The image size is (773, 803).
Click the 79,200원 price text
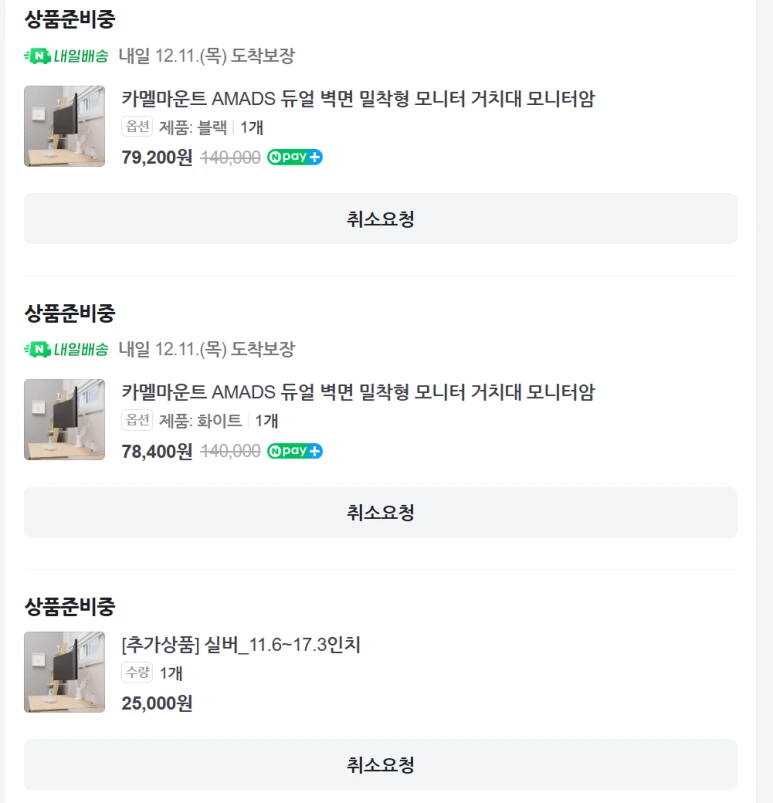pos(157,157)
